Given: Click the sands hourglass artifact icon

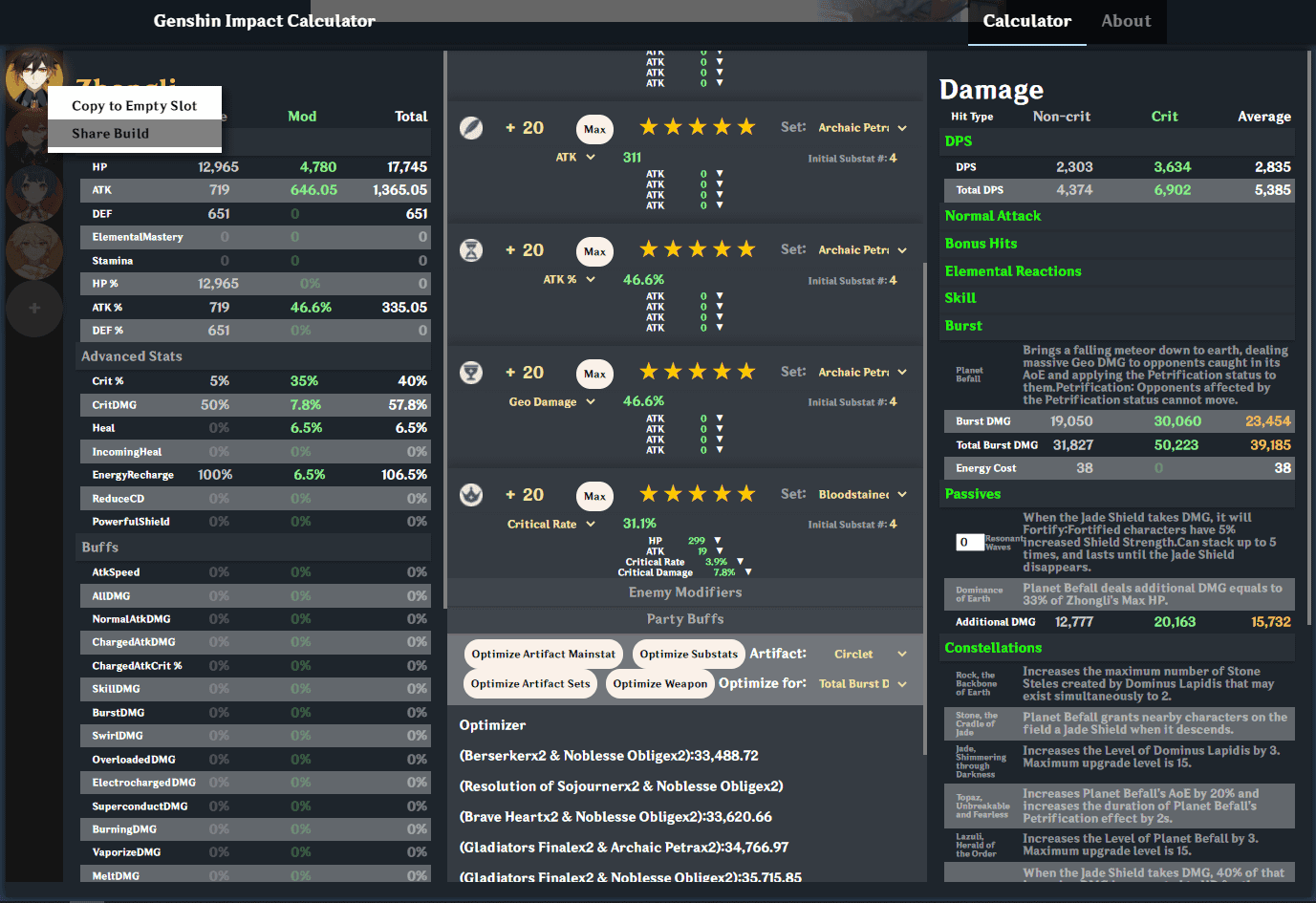Looking at the screenshot, I should (471, 250).
